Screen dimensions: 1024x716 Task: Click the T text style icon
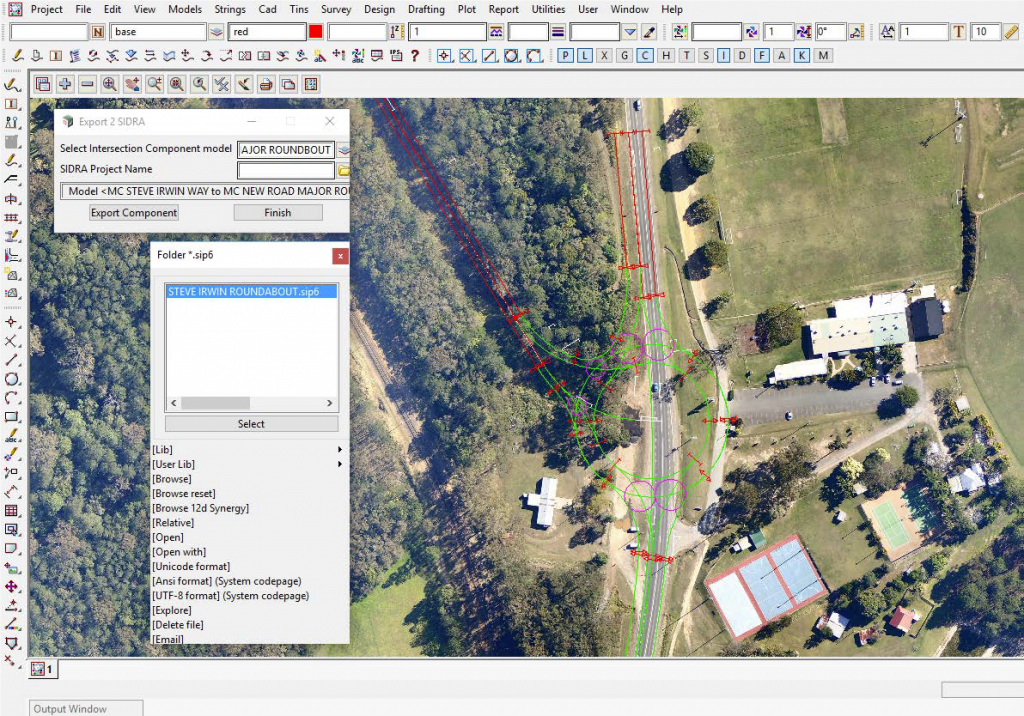tap(959, 32)
